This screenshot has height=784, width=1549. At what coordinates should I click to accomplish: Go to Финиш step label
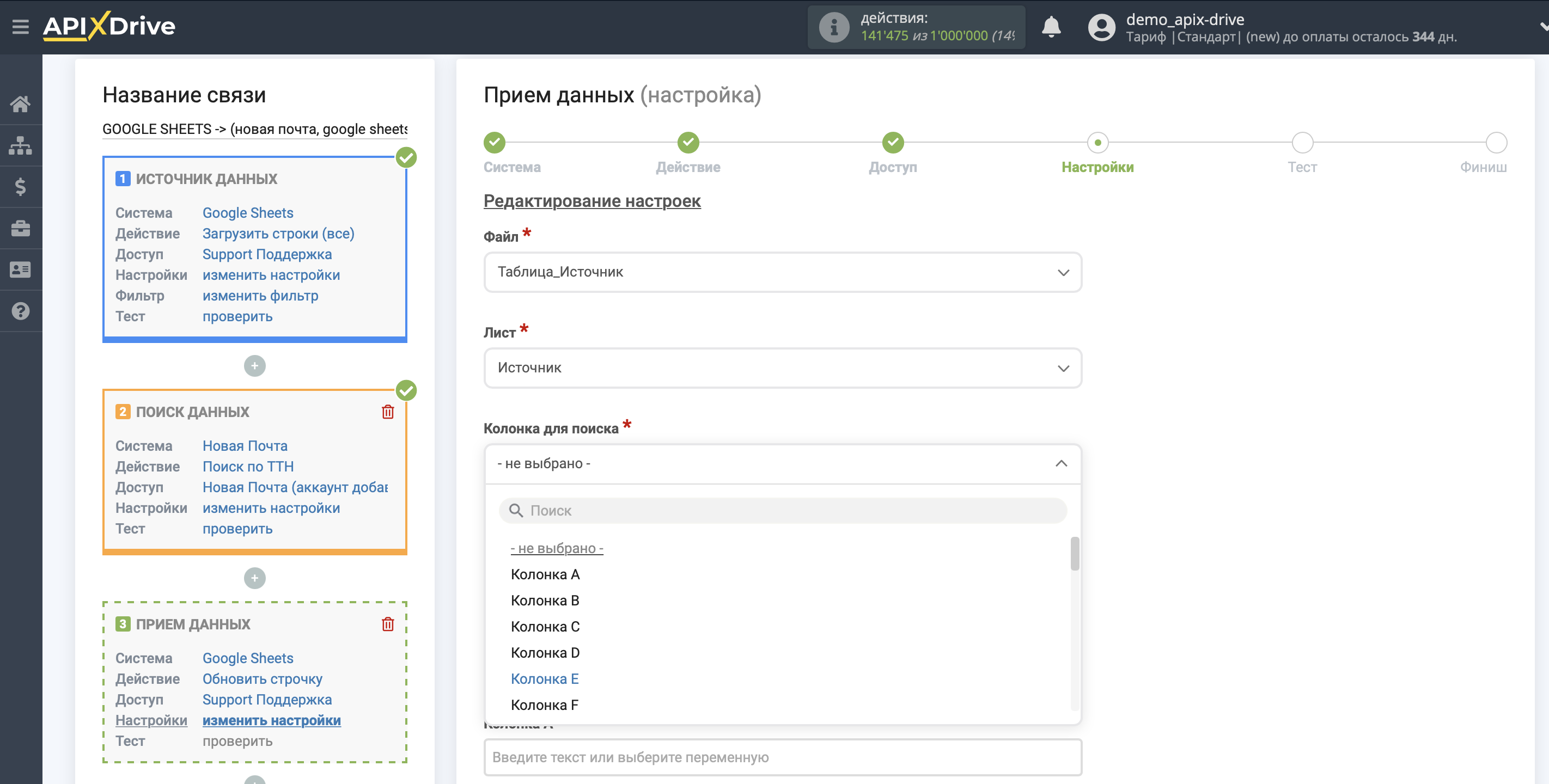tap(1484, 167)
